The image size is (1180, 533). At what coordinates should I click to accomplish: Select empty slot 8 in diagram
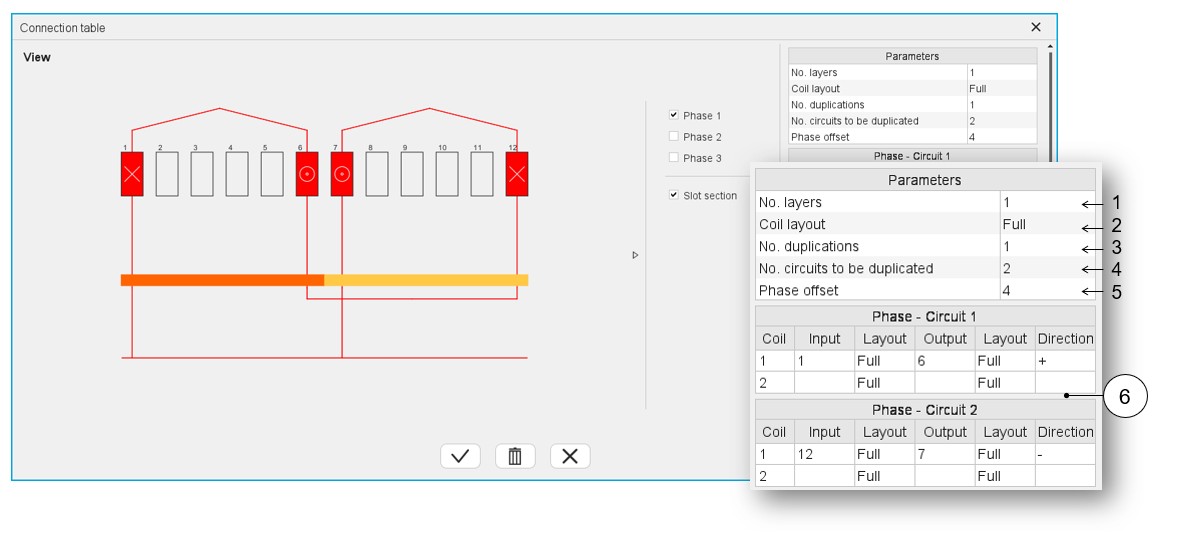pyautogui.click(x=377, y=174)
